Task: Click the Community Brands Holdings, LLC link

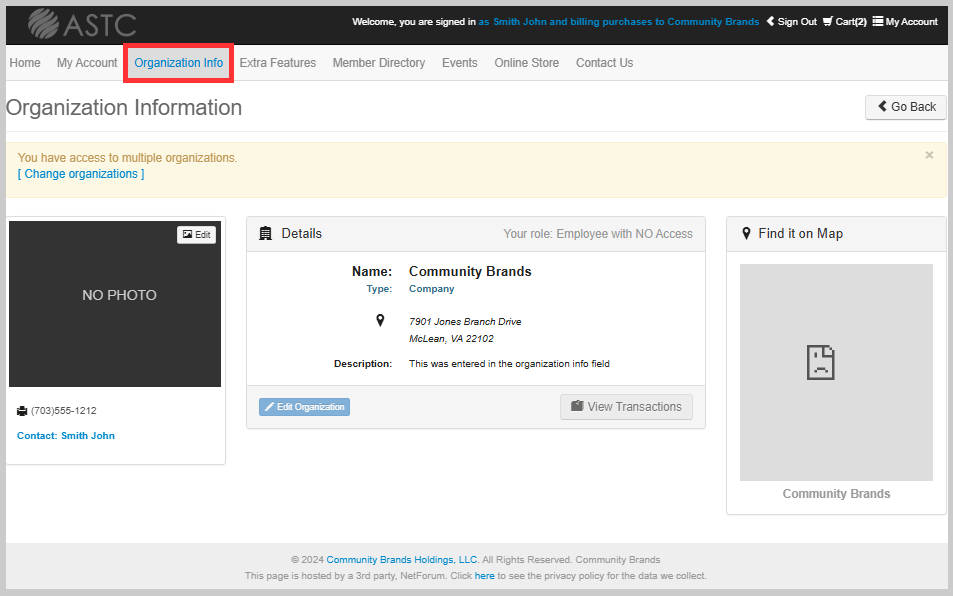Action: point(402,560)
